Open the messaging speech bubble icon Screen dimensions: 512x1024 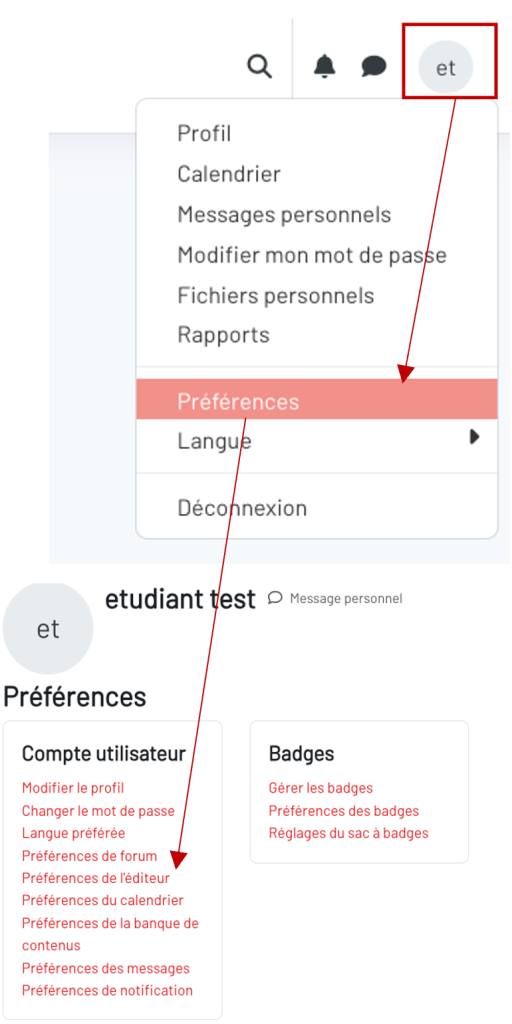374,67
